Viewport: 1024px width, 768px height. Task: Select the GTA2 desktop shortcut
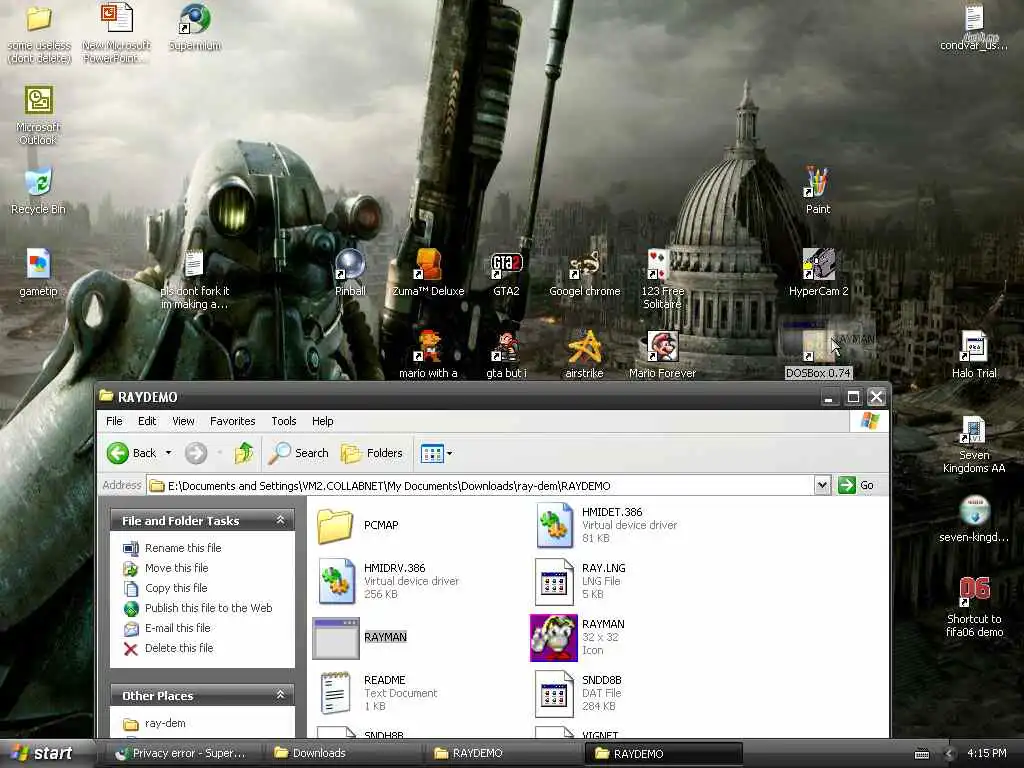[x=506, y=273]
